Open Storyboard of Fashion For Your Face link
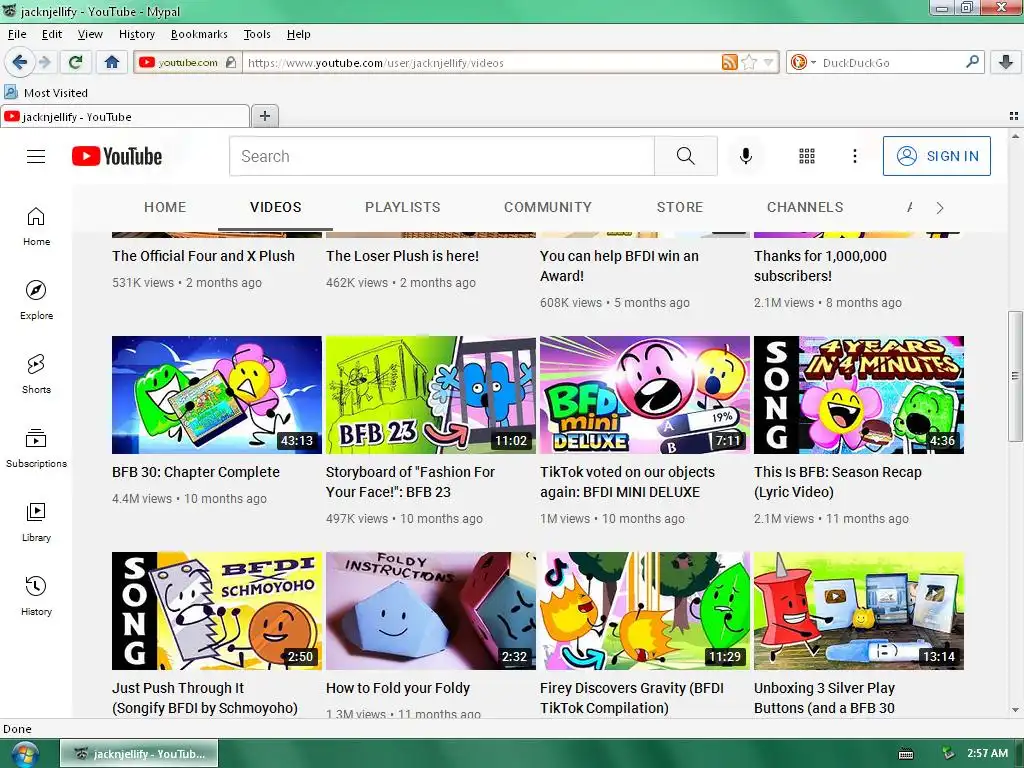The image size is (1024, 768). point(410,482)
